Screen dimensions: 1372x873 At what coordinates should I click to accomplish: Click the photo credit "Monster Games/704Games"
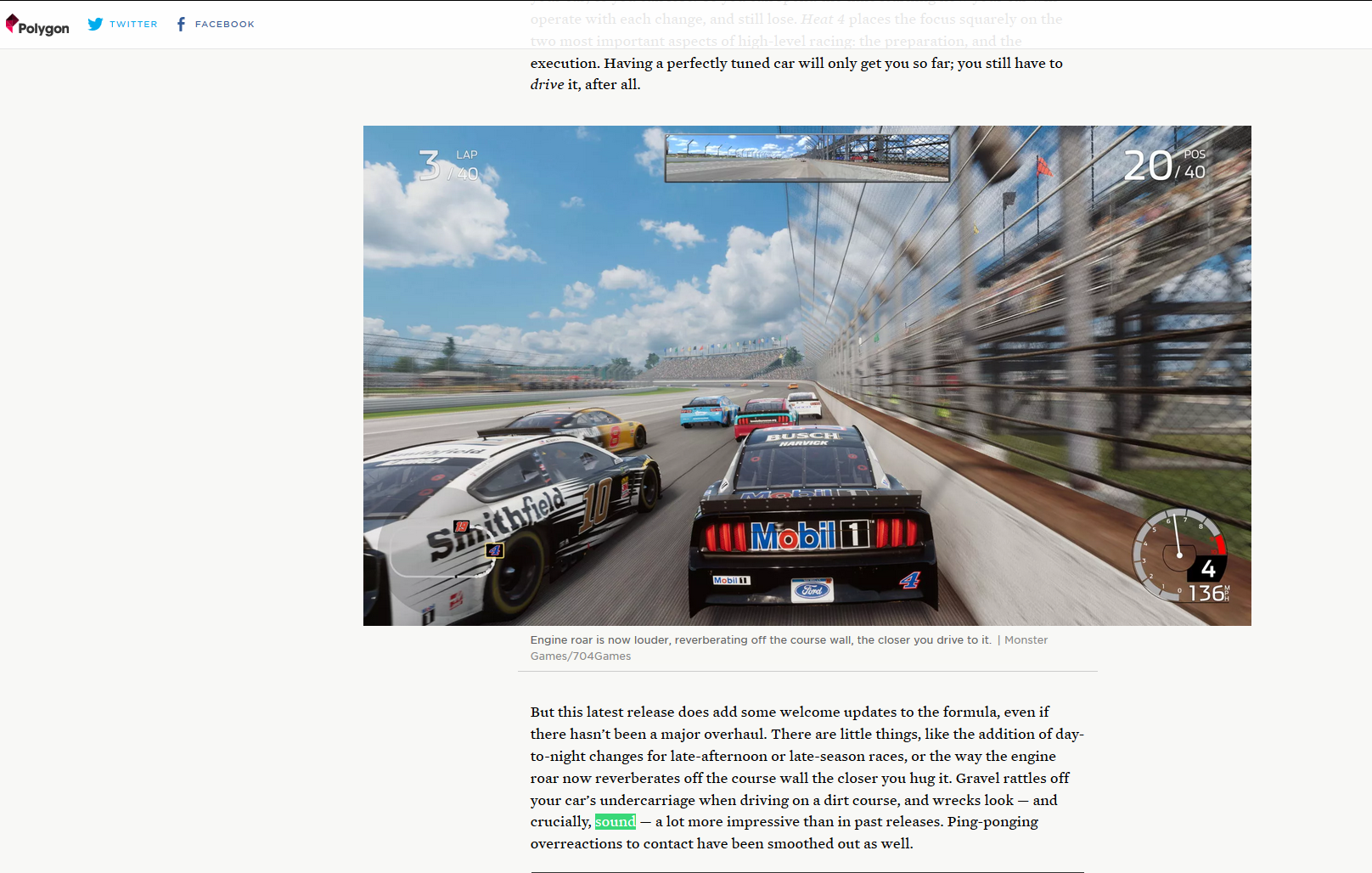789,648
